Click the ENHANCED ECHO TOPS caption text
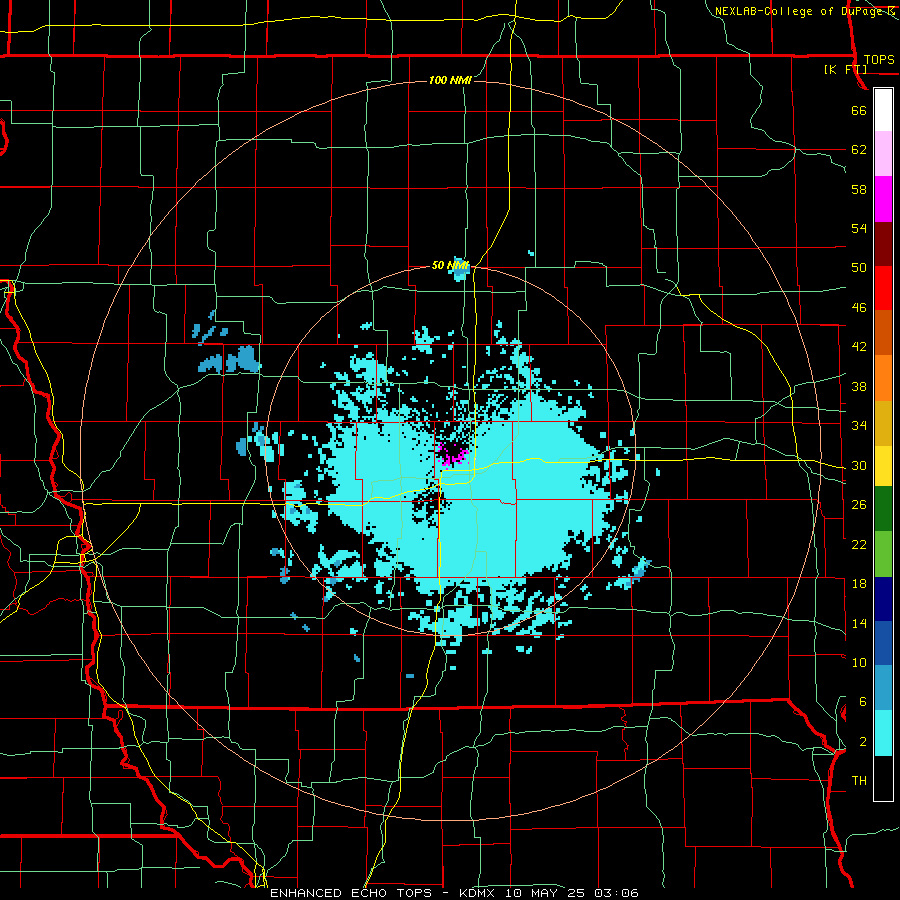The width and height of the screenshot is (900, 900). 351,893
